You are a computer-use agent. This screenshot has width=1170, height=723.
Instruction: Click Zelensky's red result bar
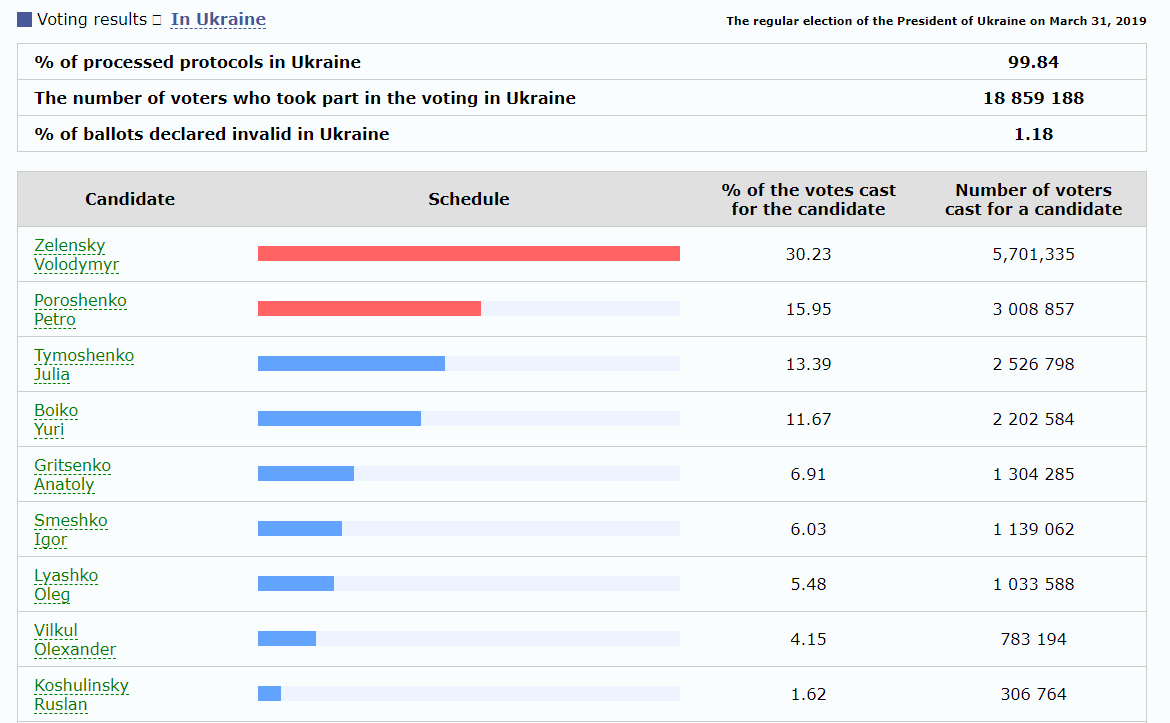(x=469, y=254)
